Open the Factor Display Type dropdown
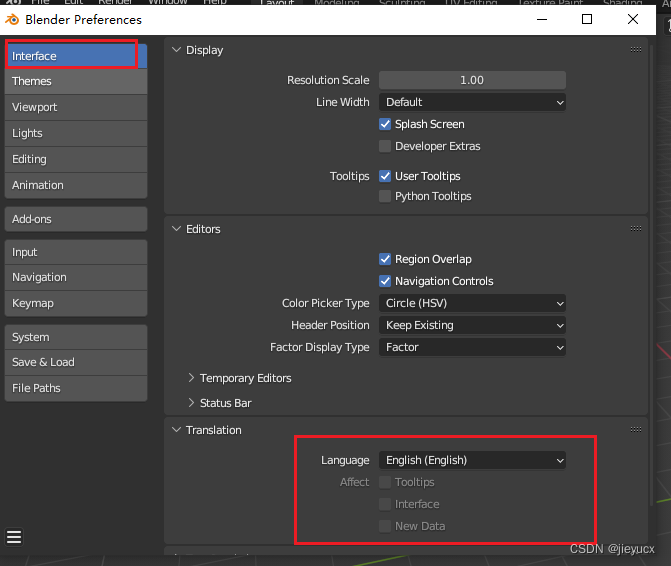 pyautogui.click(x=472, y=347)
